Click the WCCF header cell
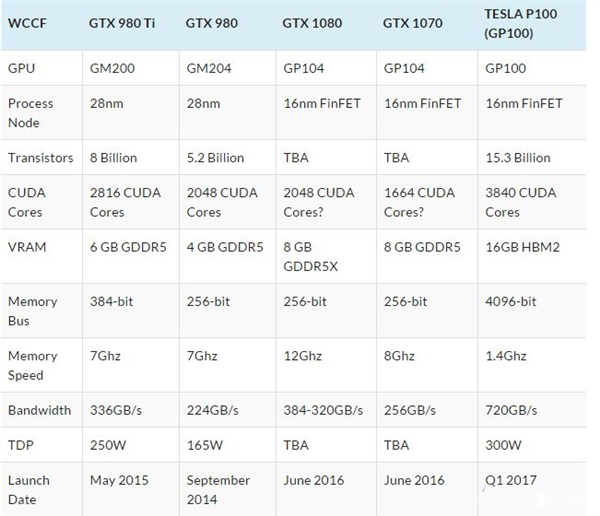Screen dimensions: 600x516 click(27, 21)
